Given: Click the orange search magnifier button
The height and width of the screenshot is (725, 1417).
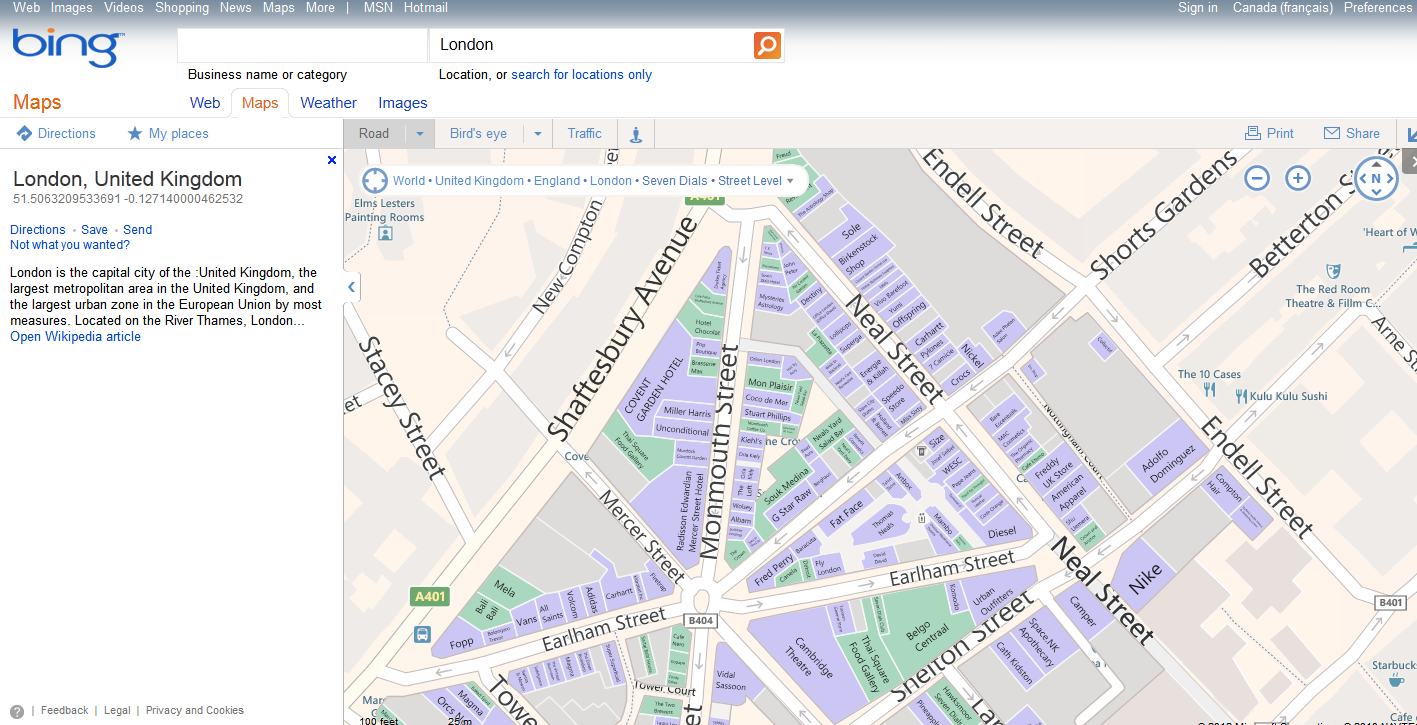Looking at the screenshot, I should tap(766, 44).
